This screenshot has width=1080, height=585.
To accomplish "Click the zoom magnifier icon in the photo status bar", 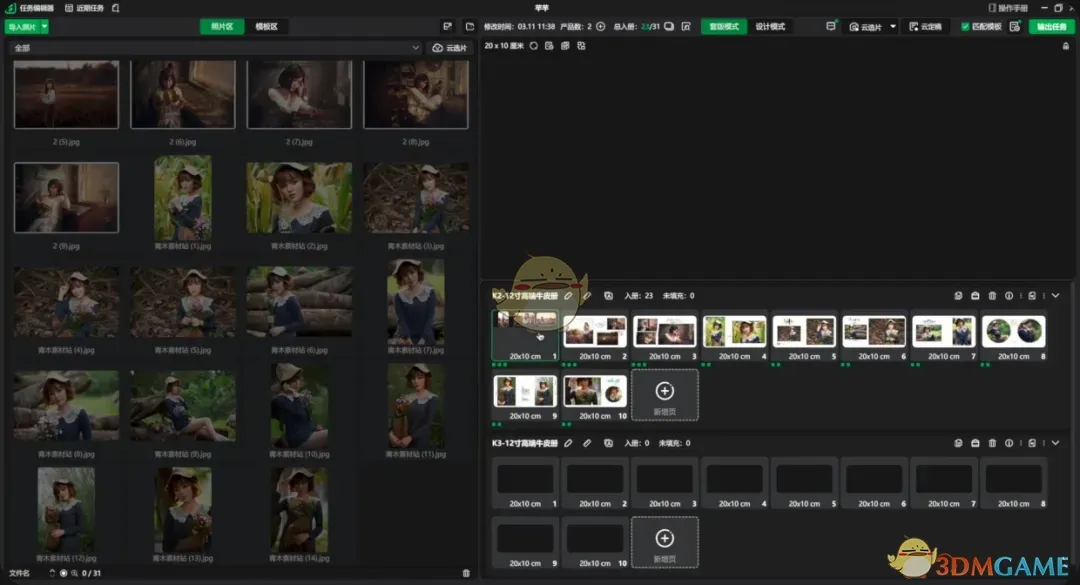I will coord(74,573).
